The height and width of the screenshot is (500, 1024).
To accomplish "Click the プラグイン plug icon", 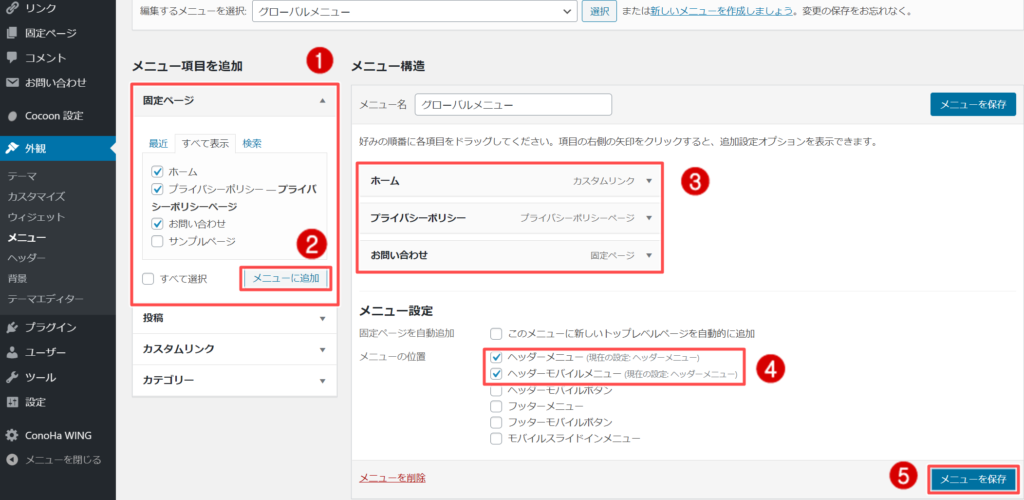I will 12,327.
